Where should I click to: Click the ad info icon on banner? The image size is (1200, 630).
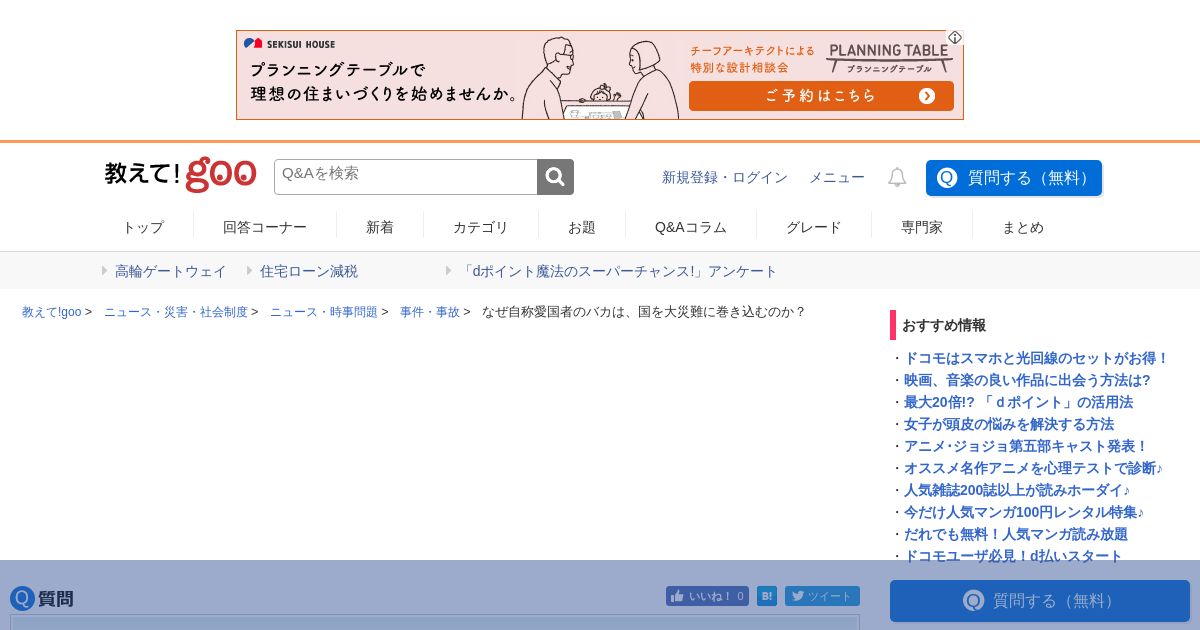point(955,38)
